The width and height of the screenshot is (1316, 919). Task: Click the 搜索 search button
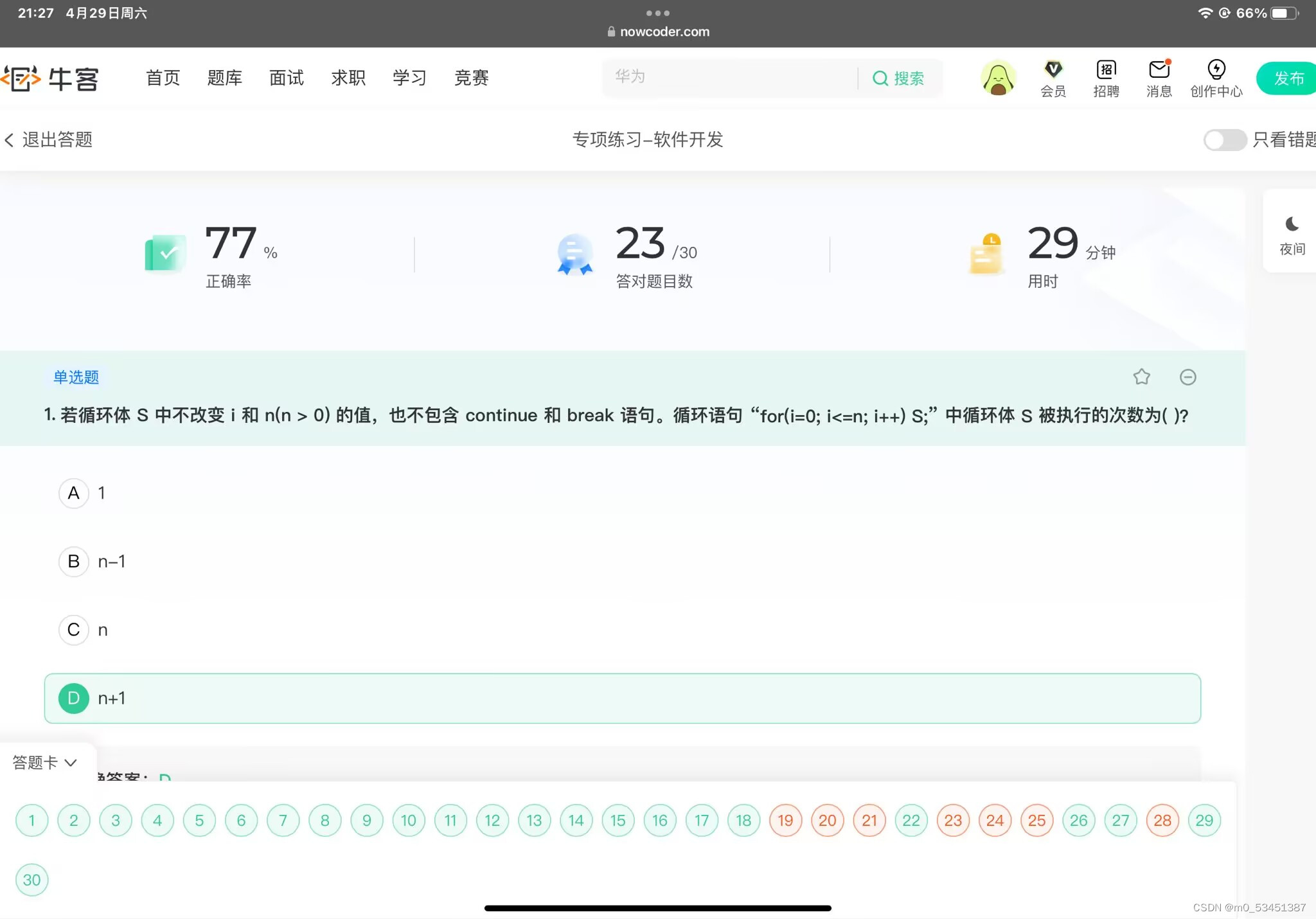[899, 78]
